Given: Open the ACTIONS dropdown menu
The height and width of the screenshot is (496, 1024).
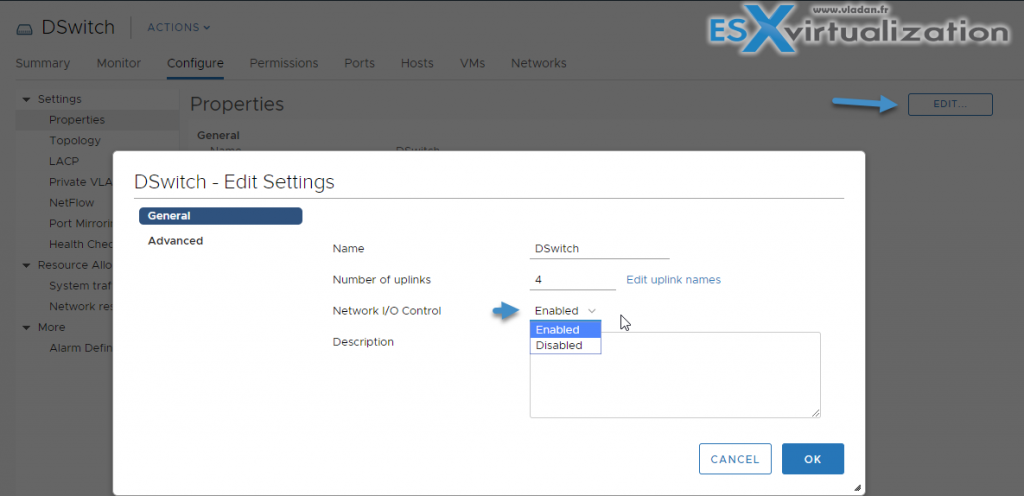Looking at the screenshot, I should click(x=179, y=27).
